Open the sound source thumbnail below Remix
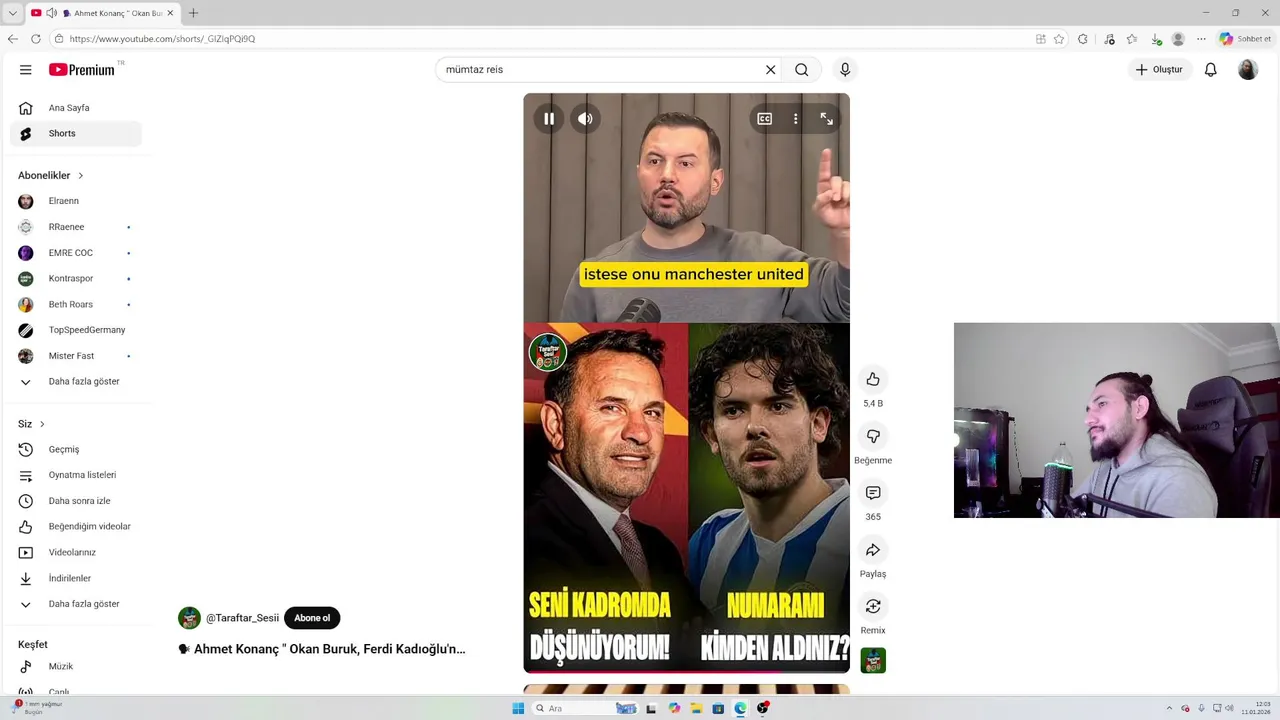 pos(873,661)
